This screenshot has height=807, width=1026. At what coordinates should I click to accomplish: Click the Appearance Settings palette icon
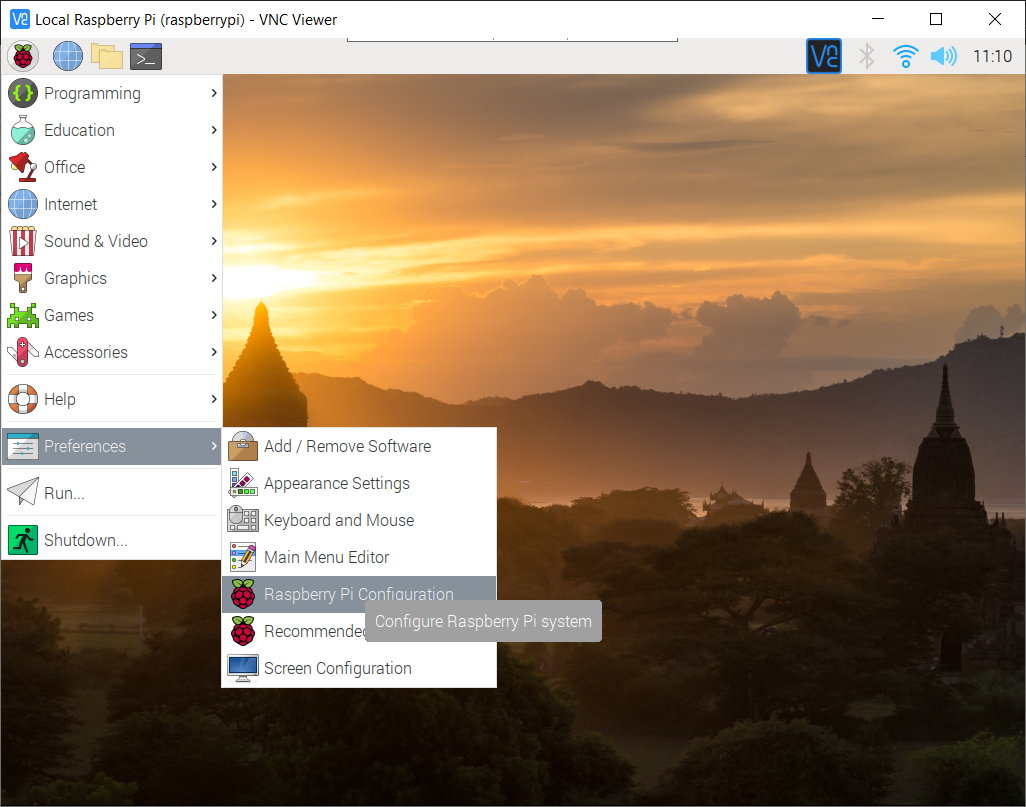(243, 483)
